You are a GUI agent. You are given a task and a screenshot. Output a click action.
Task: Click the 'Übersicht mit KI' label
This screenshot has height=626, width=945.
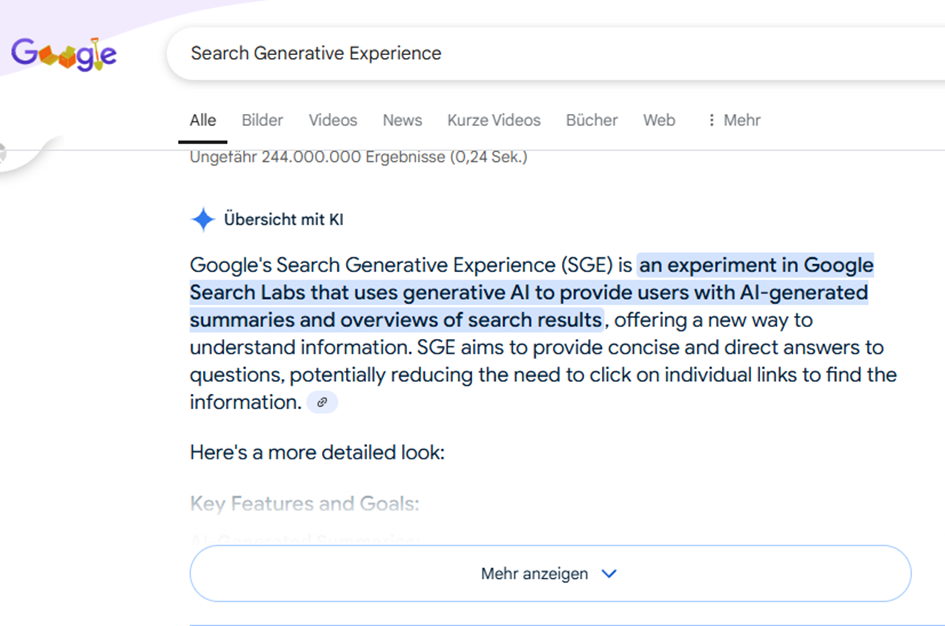pyautogui.click(x=283, y=219)
